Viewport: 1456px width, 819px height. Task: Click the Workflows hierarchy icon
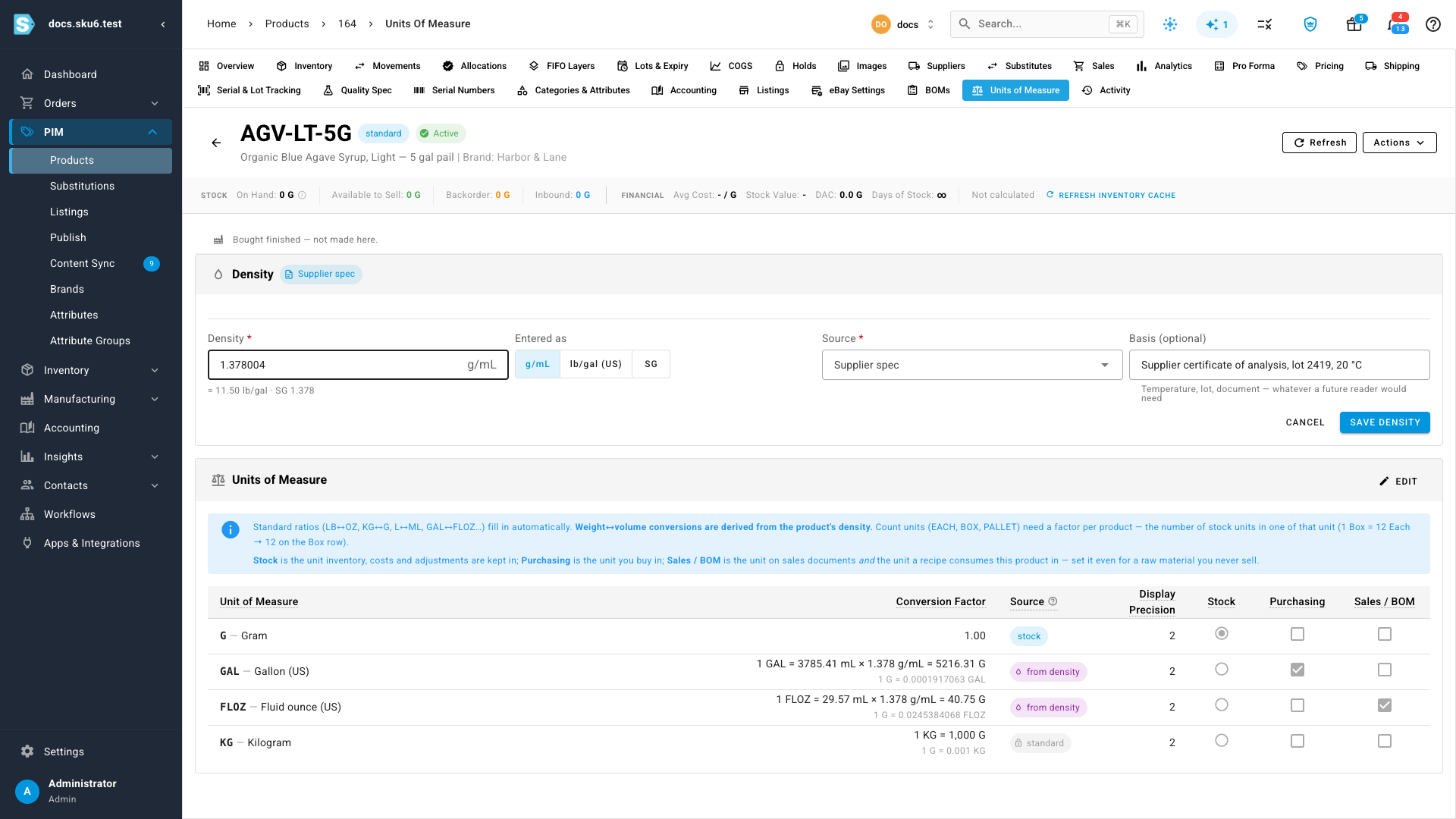point(27,514)
